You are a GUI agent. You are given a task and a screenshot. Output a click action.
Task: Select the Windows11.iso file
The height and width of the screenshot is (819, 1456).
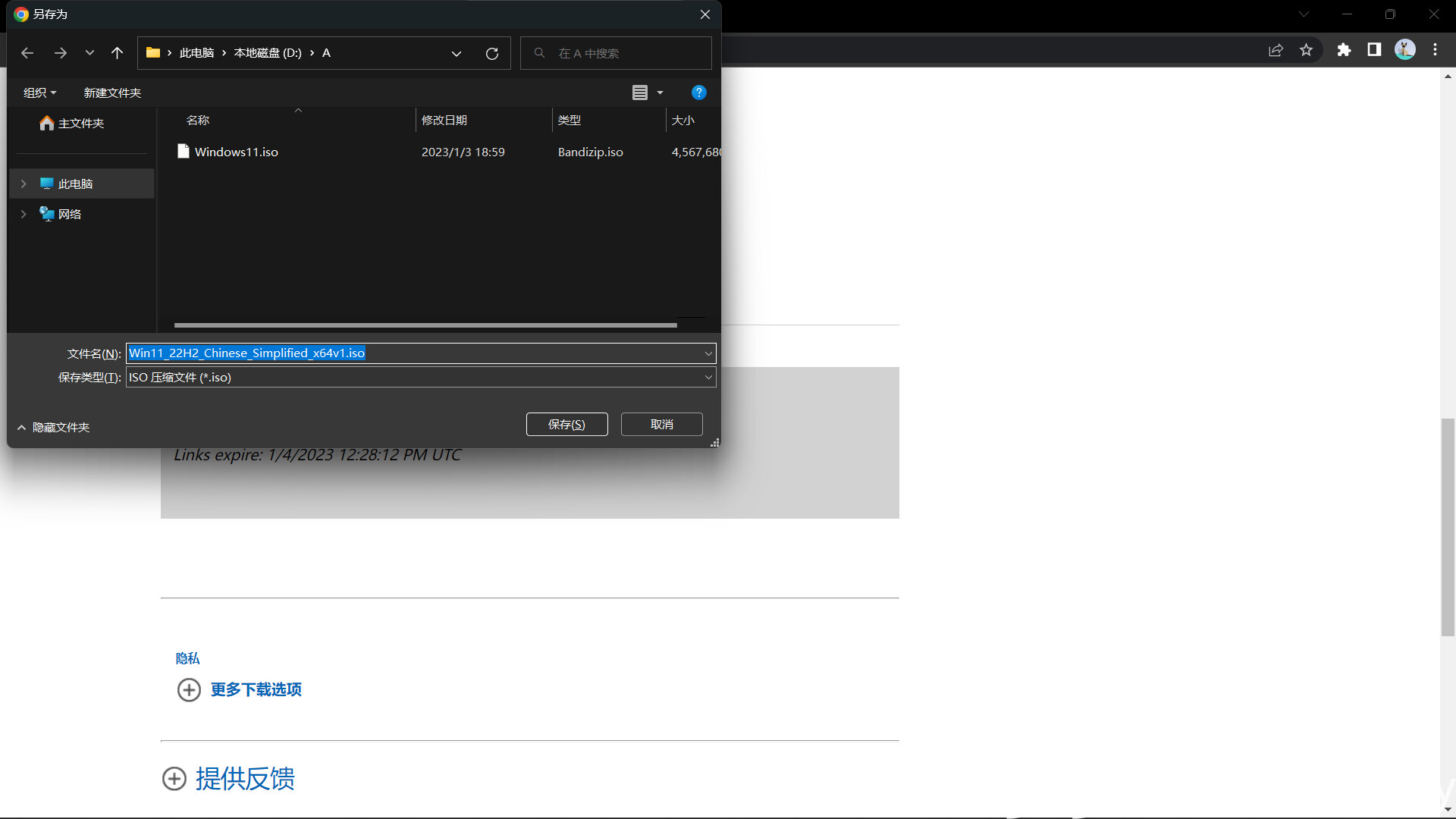pyautogui.click(x=236, y=152)
